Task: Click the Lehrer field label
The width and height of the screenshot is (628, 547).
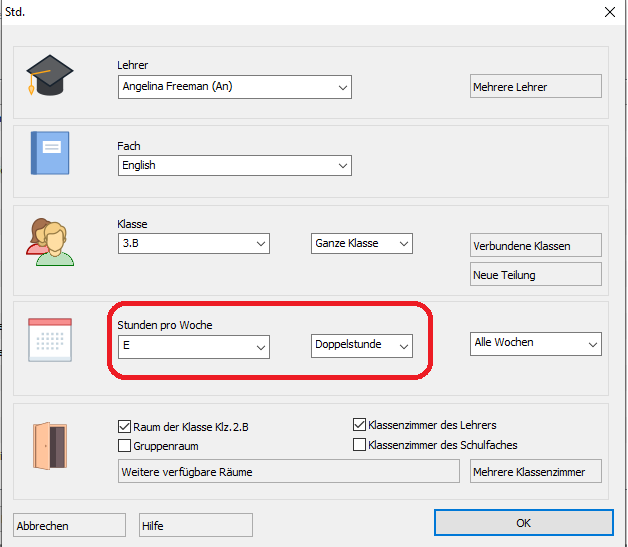Action: click(x=133, y=65)
